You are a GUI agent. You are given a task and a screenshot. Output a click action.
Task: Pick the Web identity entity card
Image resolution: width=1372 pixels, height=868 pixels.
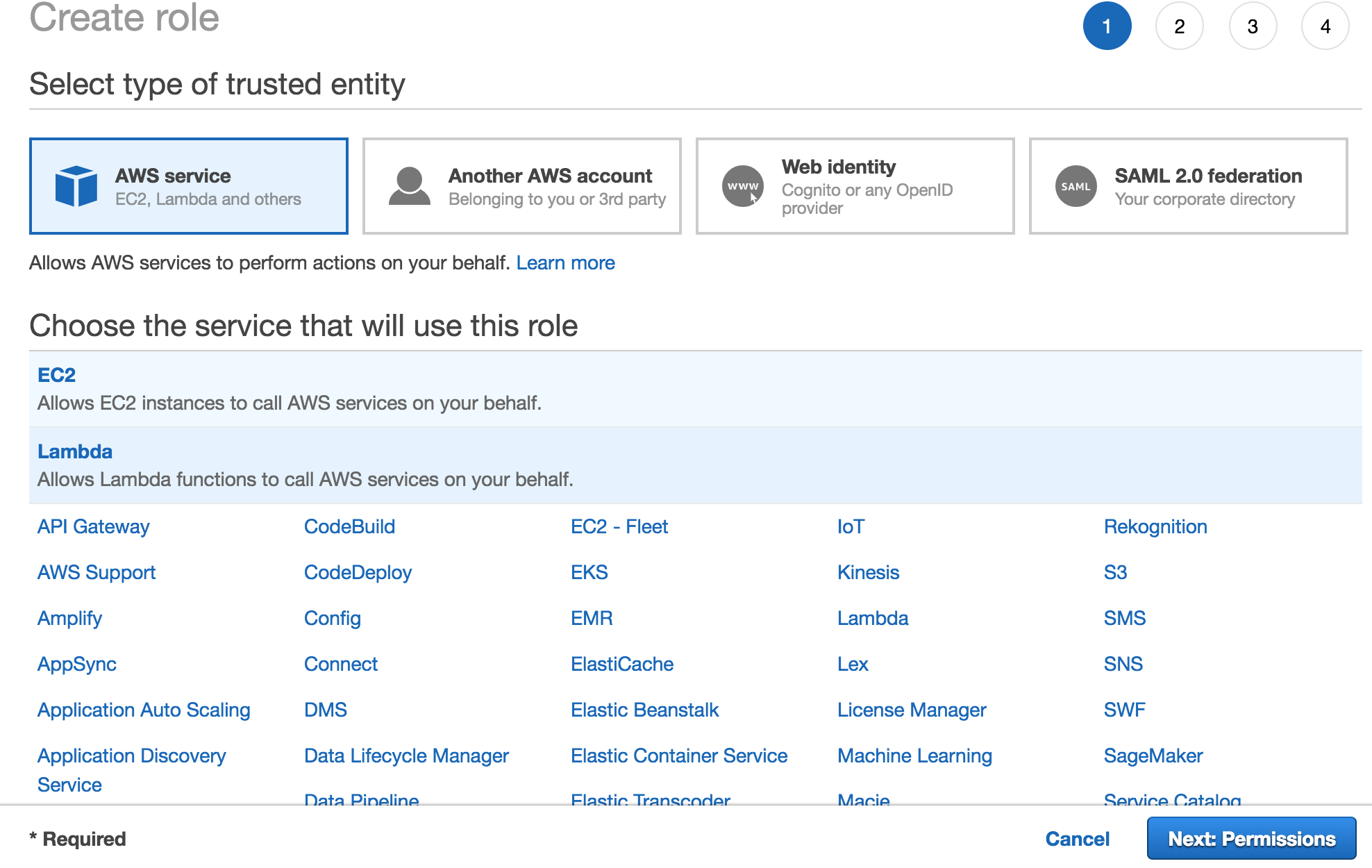click(x=855, y=186)
